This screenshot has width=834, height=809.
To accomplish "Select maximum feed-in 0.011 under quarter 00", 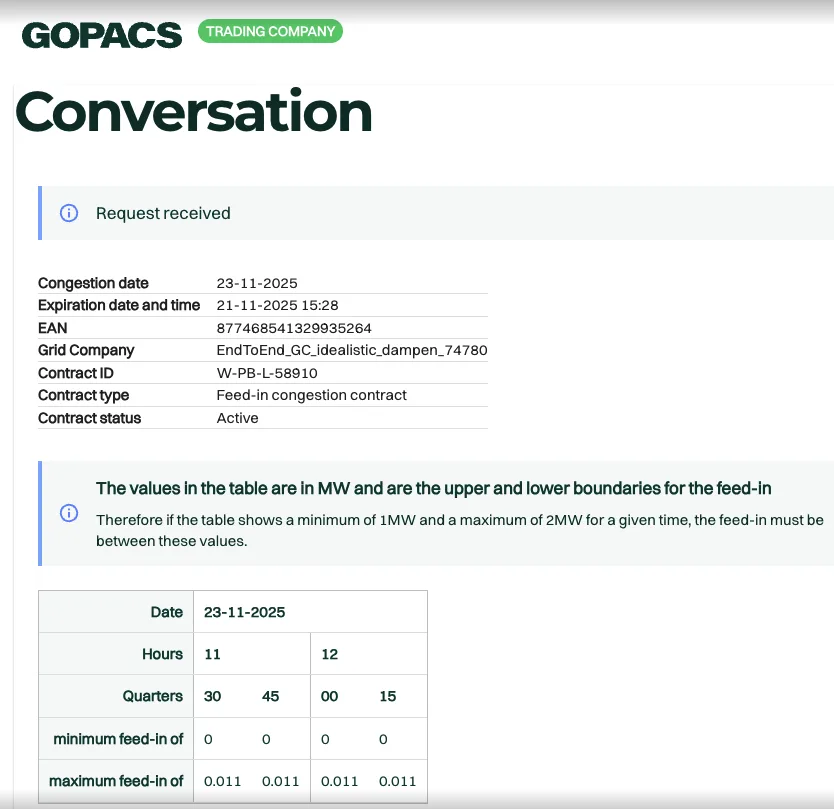I will point(339,781).
